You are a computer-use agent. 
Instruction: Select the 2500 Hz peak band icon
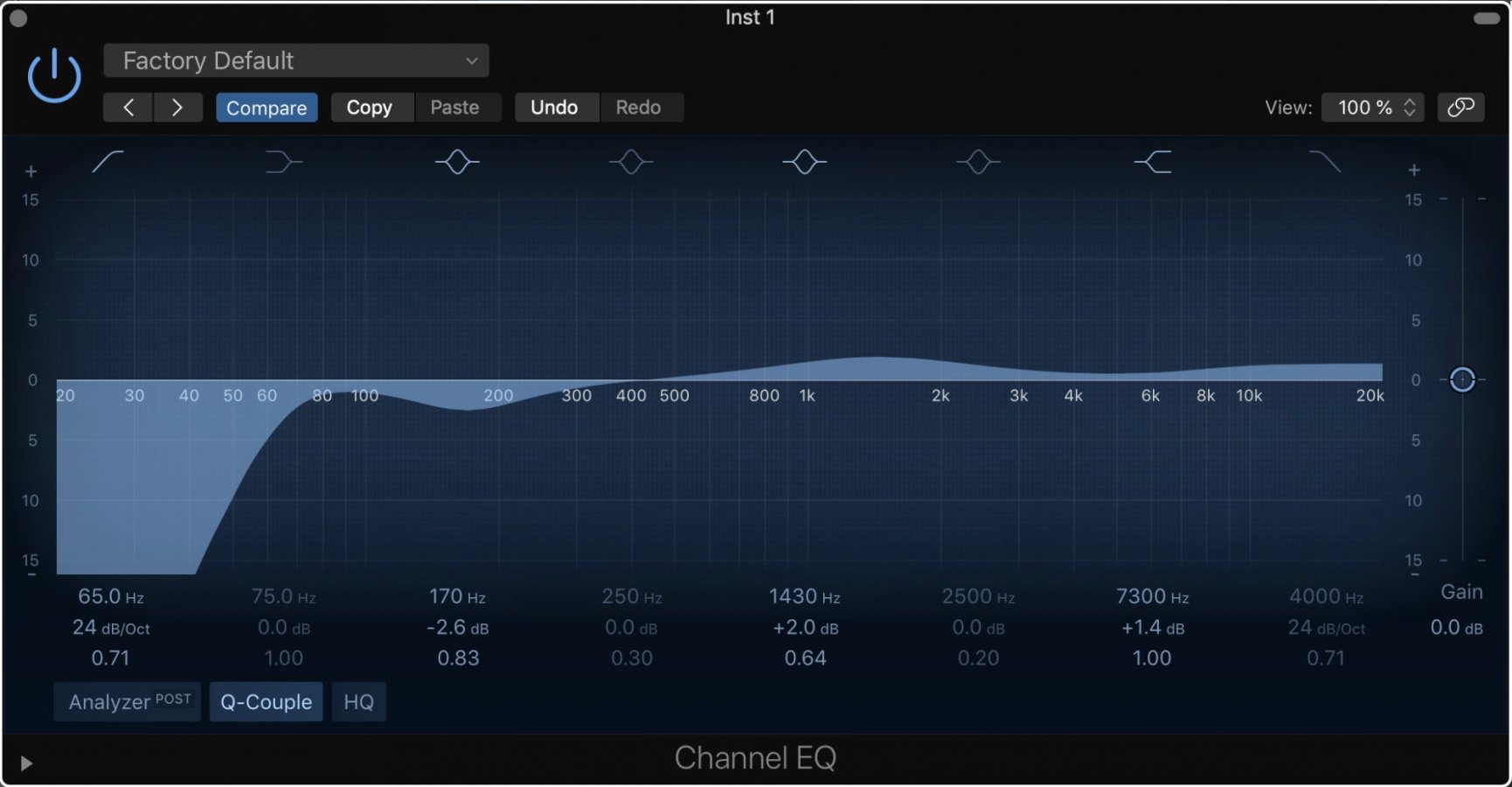tap(978, 162)
